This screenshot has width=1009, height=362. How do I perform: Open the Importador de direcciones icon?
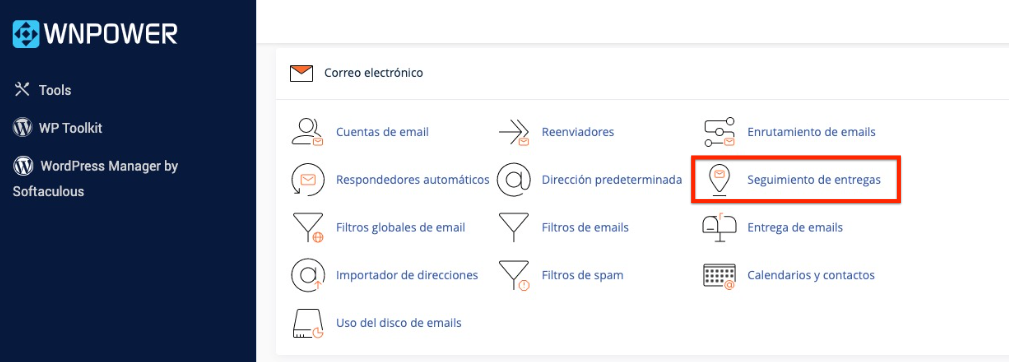pyautogui.click(x=307, y=275)
